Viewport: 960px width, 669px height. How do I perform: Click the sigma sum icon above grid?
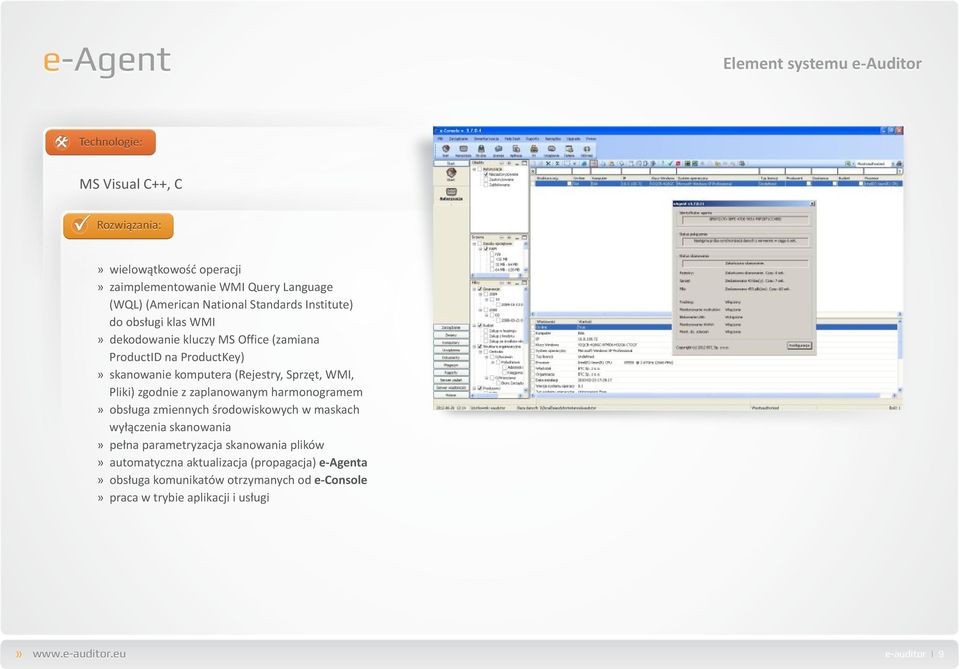557,163
